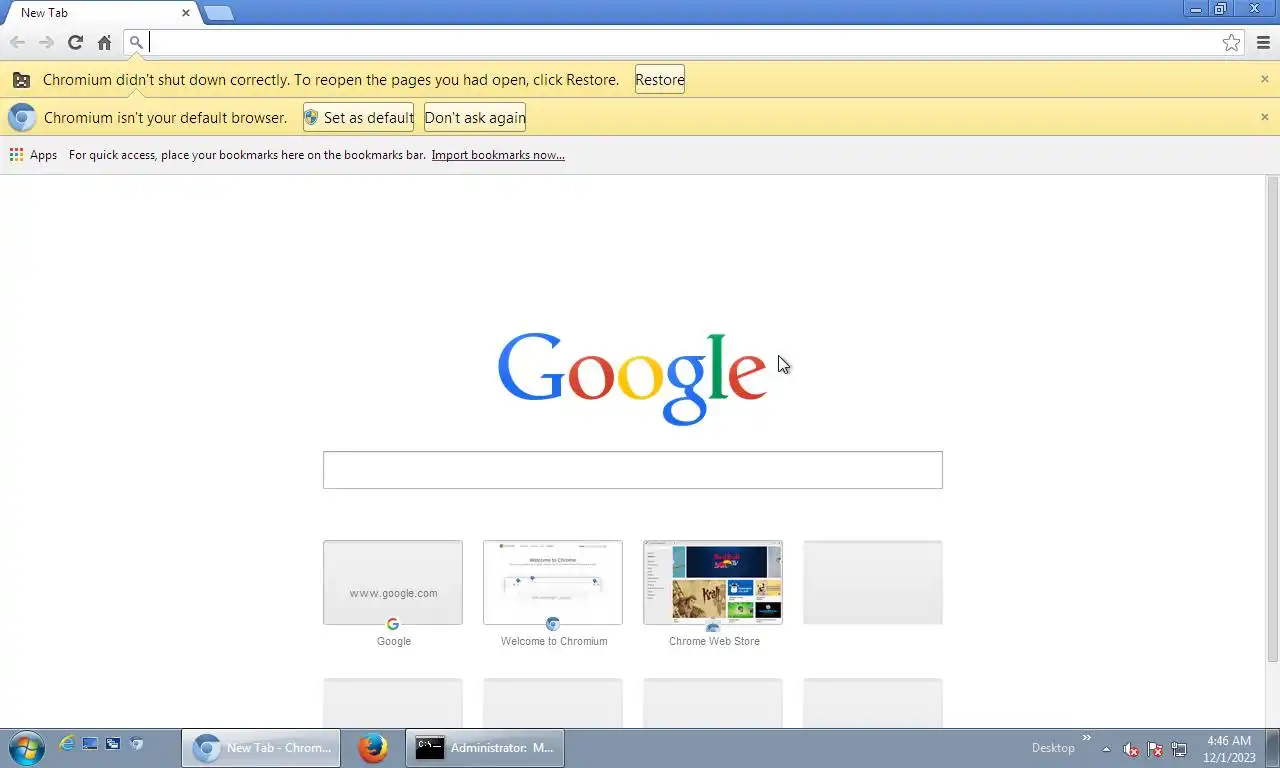Dismiss the shutdown warning infobar
This screenshot has width=1280, height=768.
[x=1264, y=79]
